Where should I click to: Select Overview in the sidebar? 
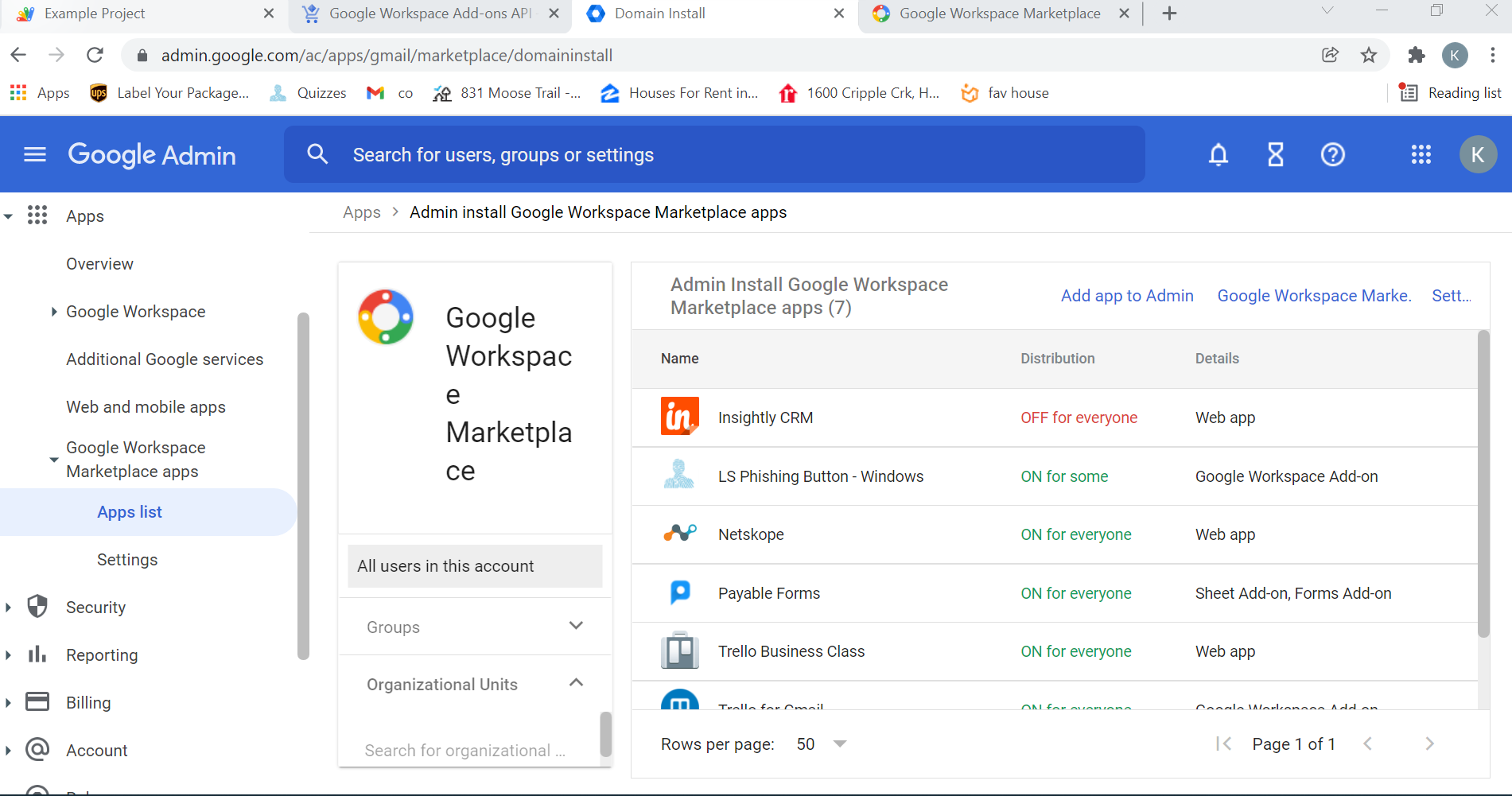pyautogui.click(x=99, y=264)
